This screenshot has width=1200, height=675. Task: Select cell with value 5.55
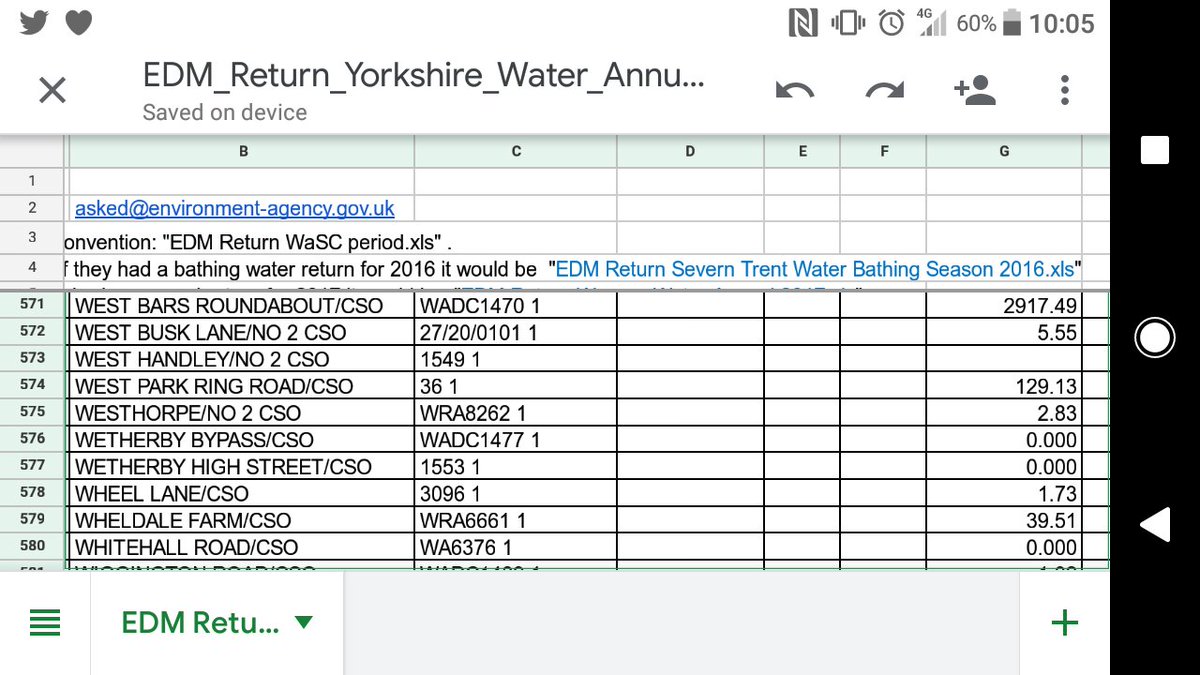(1004, 332)
